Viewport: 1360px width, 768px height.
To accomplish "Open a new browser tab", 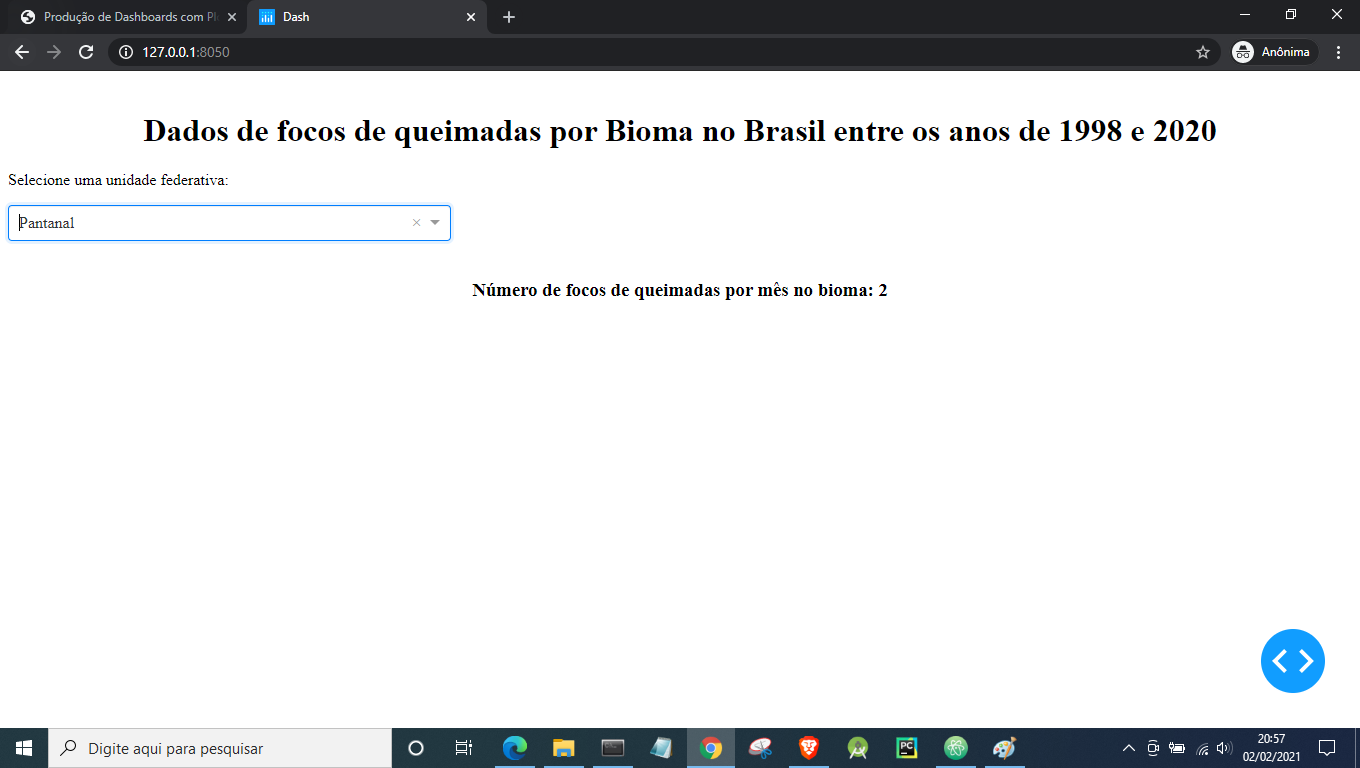I will point(509,17).
